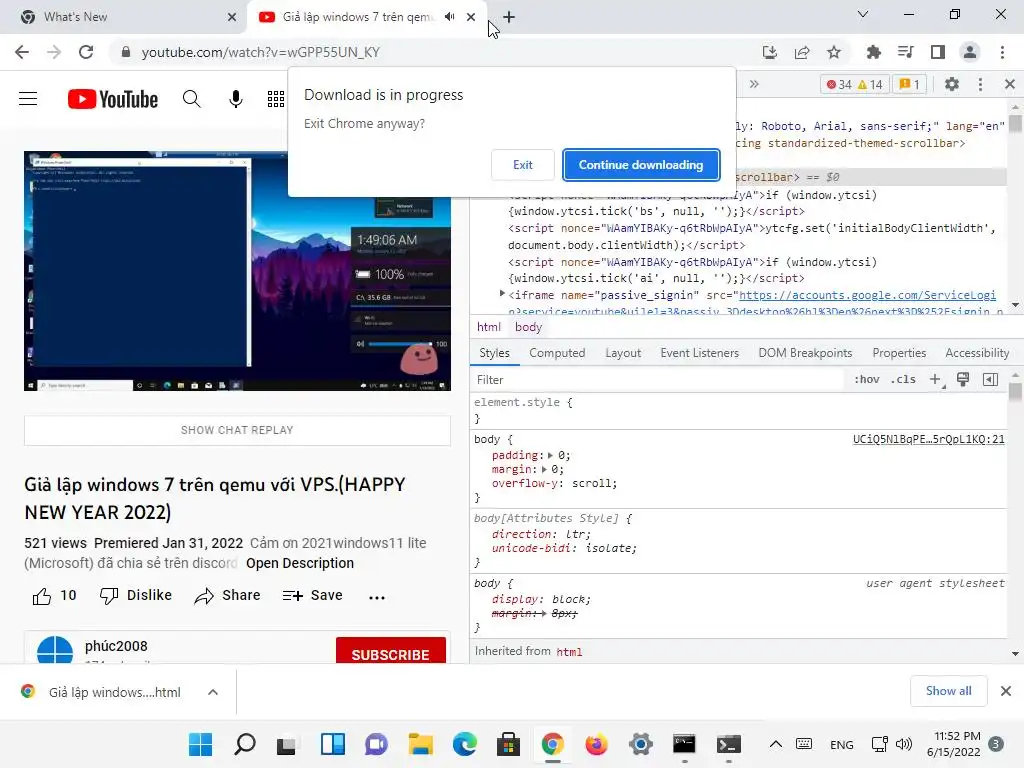This screenshot has width=1024, height=768.
Task: Toggle the :hov element state button
Action: (x=867, y=379)
